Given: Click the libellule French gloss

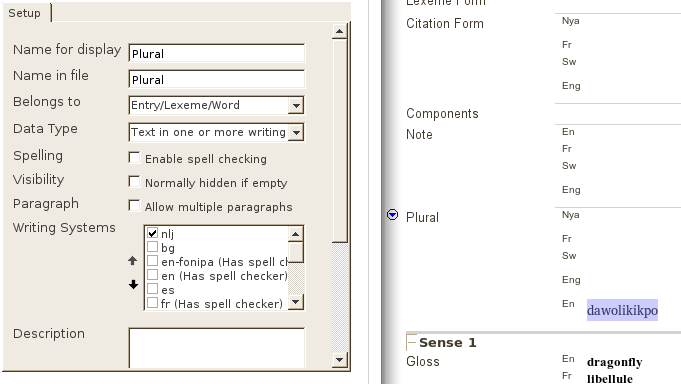Looking at the screenshot, I should tap(609, 378).
